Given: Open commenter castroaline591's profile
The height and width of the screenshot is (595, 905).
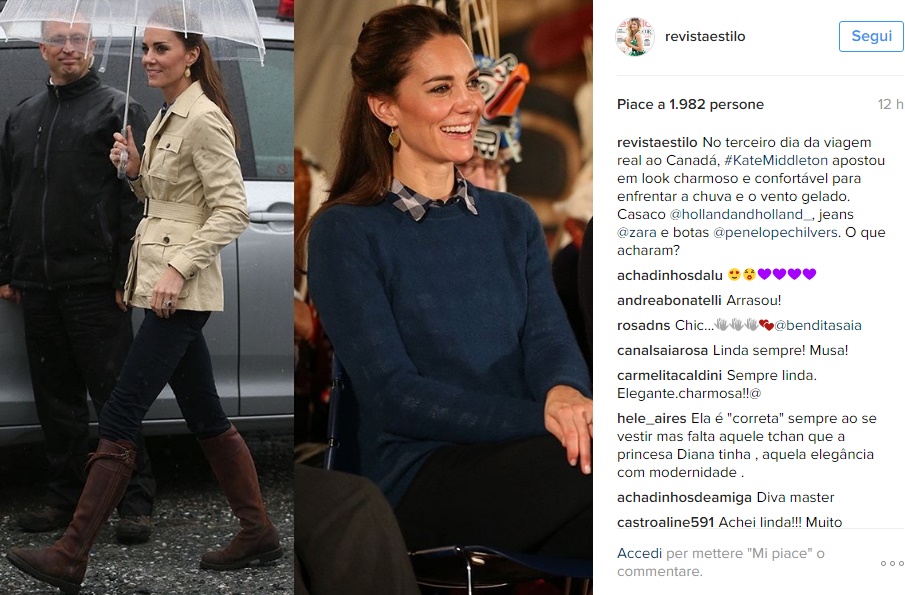Looking at the screenshot, I should [665, 522].
